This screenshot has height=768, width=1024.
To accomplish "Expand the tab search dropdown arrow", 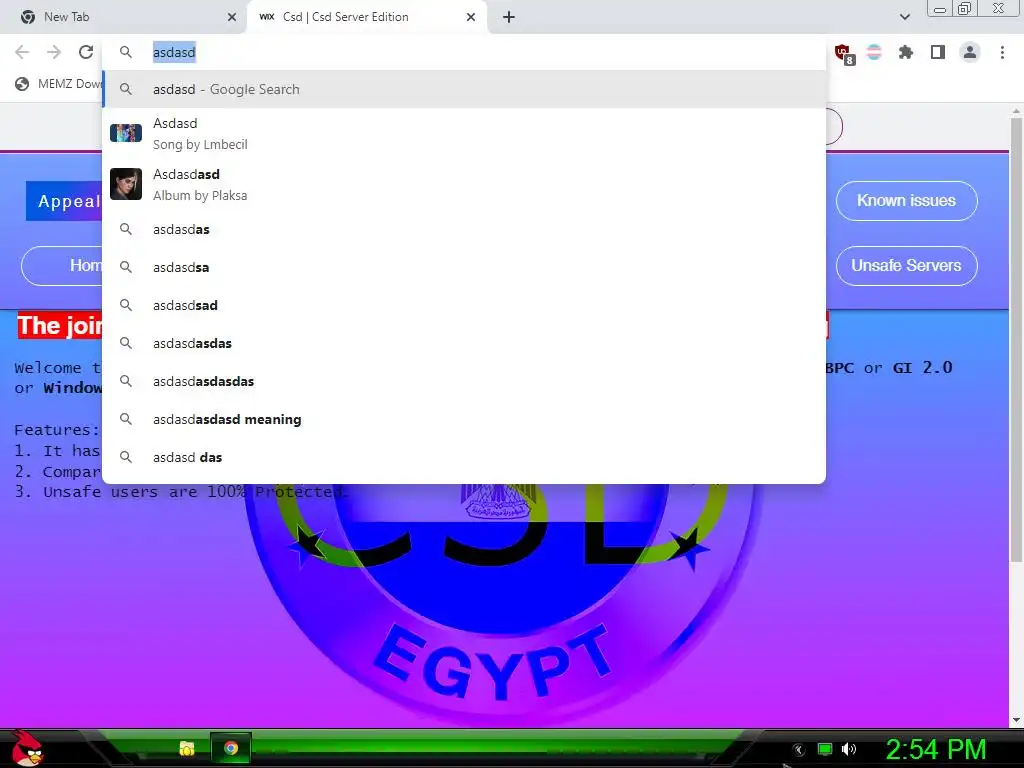I will (905, 17).
